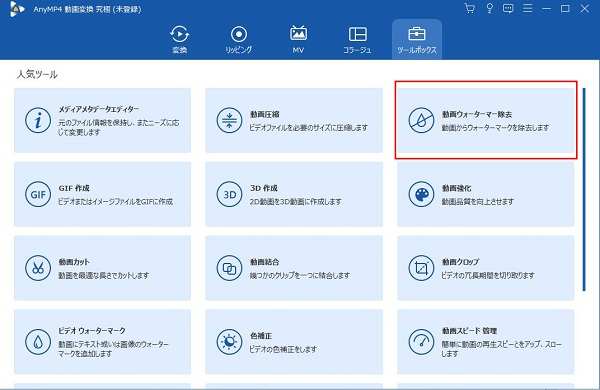600x390 pixels.
Task: Click the 動画ウォーターマーク除去 icon
Action: (x=421, y=120)
